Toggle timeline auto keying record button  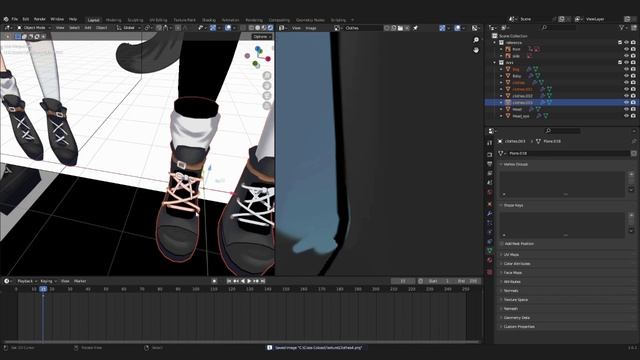click(x=214, y=281)
